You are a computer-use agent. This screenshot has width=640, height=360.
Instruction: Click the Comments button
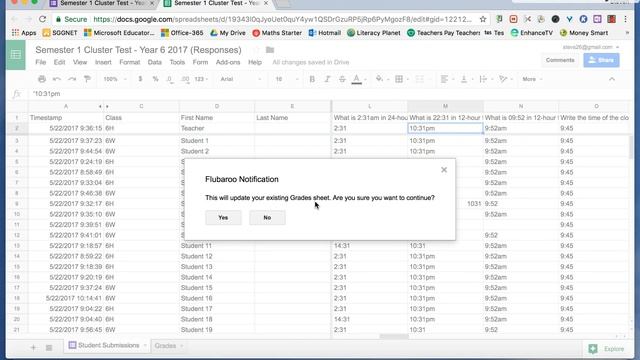coord(560,60)
